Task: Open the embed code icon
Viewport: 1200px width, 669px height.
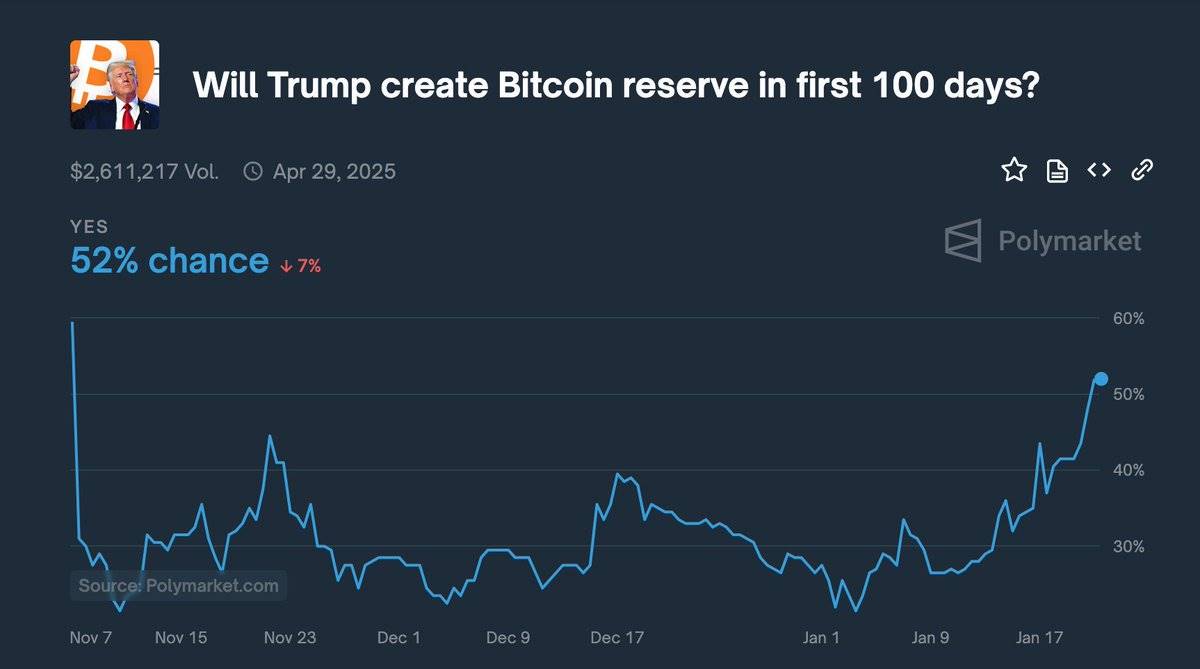Action: pyautogui.click(x=1098, y=170)
